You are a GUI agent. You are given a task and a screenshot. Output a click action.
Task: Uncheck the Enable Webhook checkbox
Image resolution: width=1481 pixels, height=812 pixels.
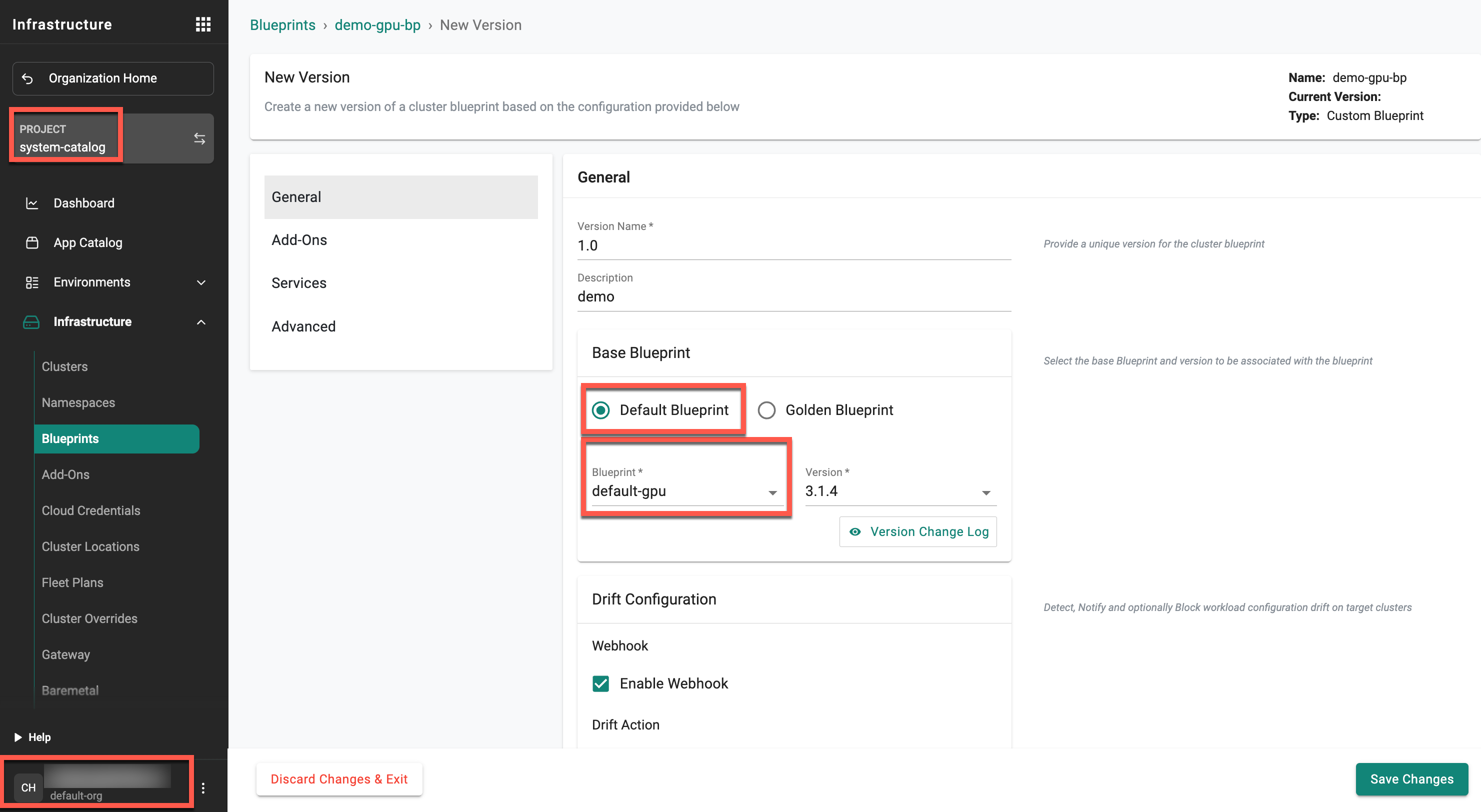click(601, 683)
